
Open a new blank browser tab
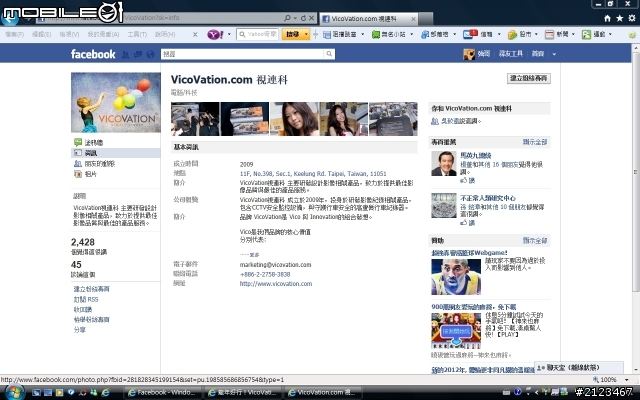tap(426, 19)
